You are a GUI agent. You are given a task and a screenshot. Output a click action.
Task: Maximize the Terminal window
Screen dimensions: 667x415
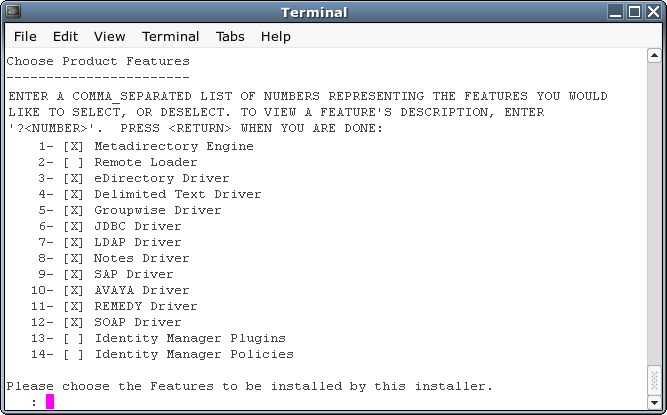(634, 11)
